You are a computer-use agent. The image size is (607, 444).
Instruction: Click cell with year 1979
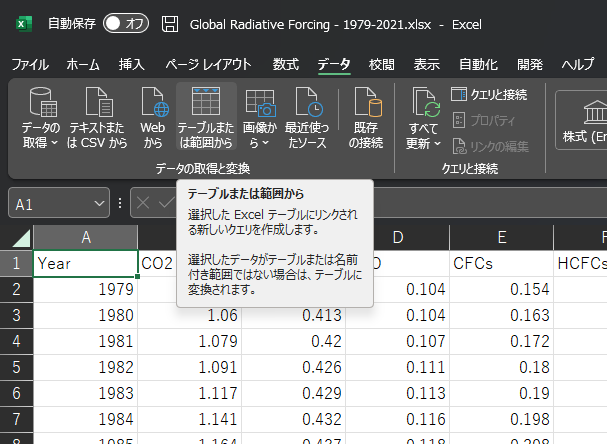(86, 289)
